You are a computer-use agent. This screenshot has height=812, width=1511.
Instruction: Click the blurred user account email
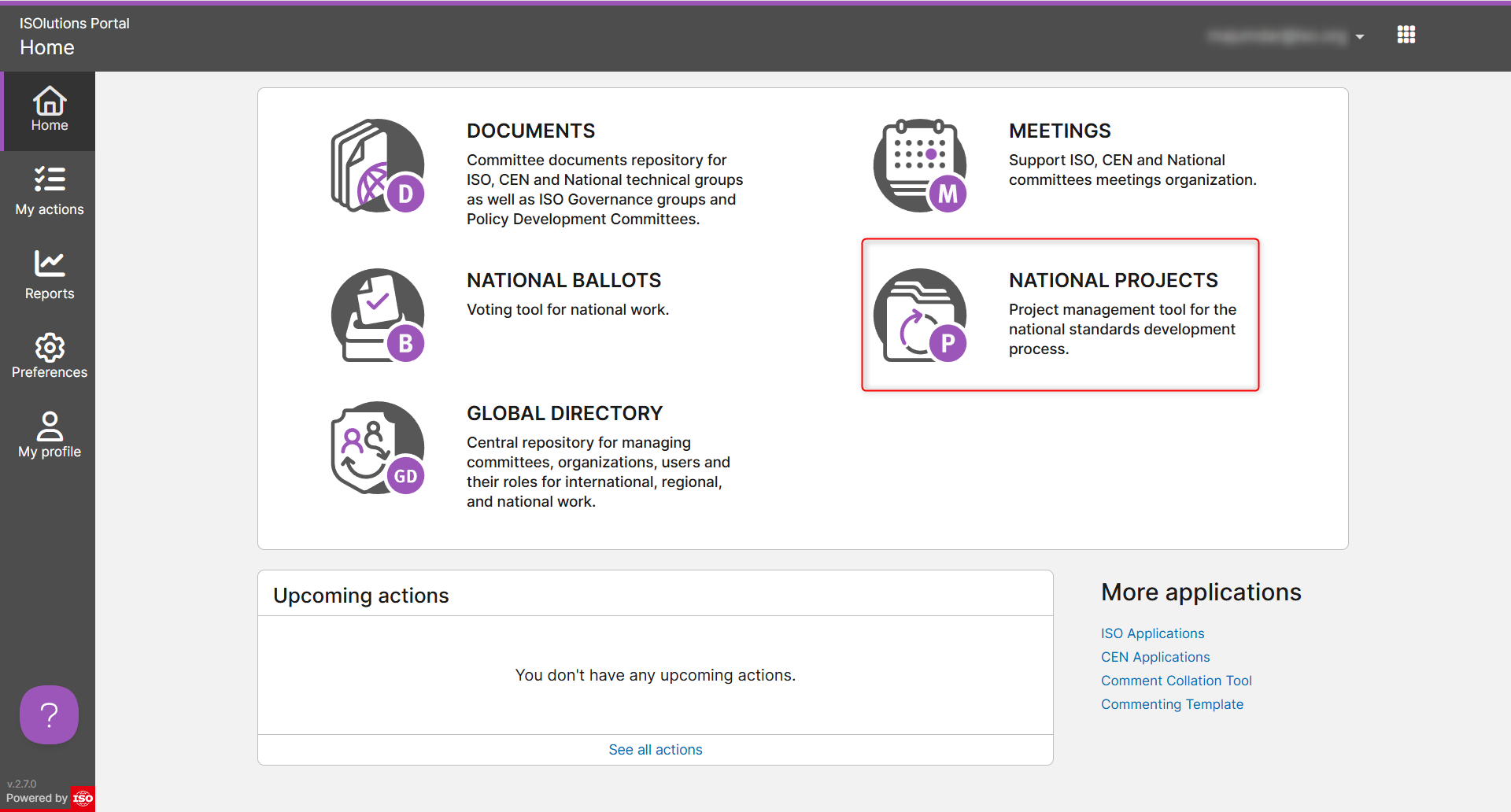pos(1277,36)
